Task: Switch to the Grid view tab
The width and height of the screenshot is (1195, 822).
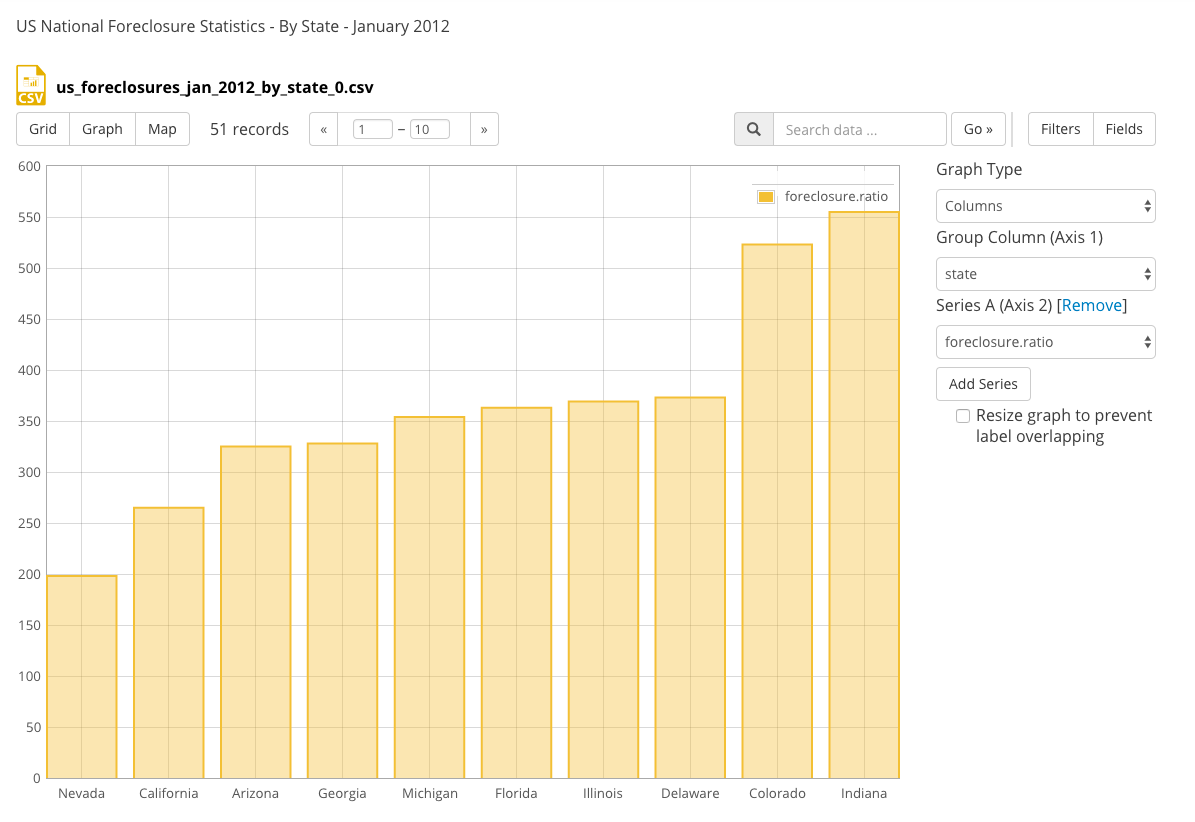Action: (43, 130)
